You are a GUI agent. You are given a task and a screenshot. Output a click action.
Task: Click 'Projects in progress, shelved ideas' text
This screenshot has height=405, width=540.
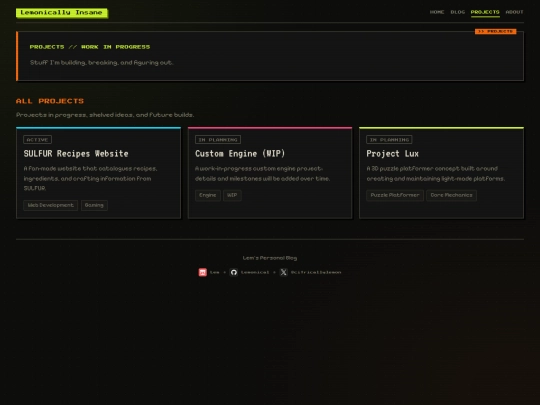105,115
